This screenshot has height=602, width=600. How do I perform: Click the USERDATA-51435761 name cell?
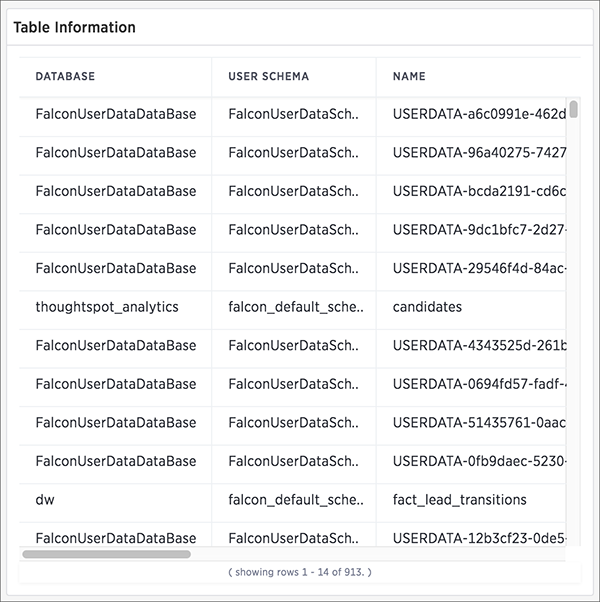pos(479,422)
